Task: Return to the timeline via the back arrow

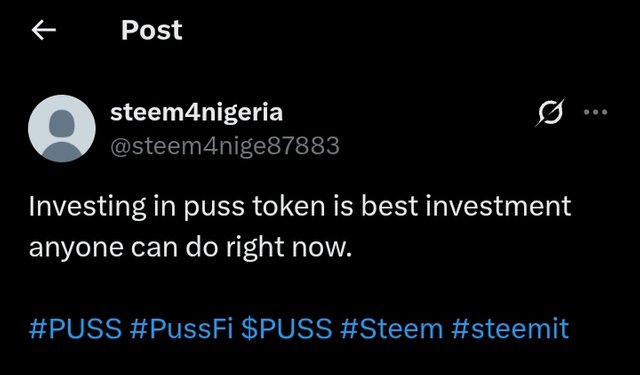Action: pyautogui.click(x=44, y=31)
